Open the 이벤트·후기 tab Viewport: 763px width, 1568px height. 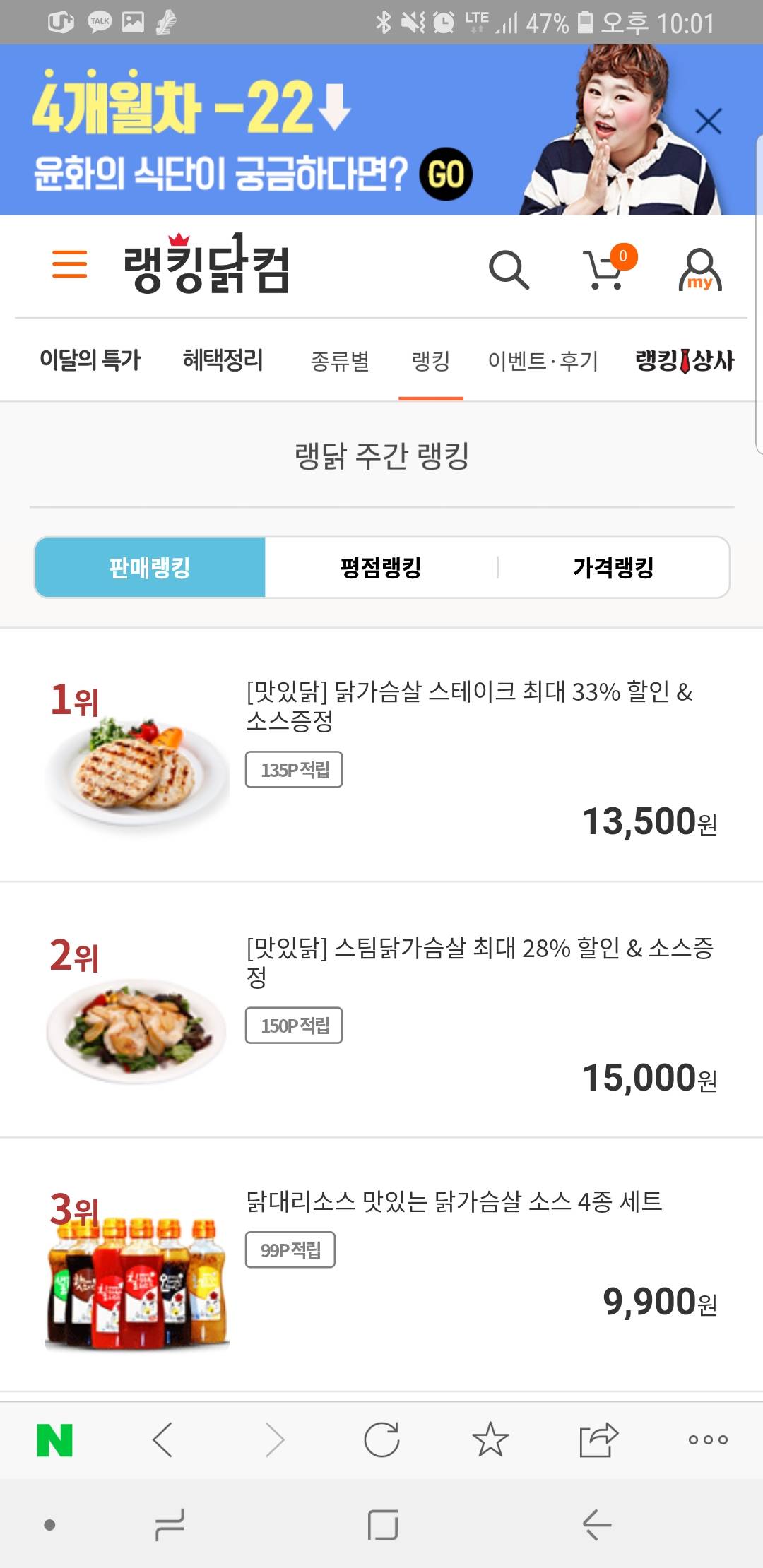click(x=543, y=361)
